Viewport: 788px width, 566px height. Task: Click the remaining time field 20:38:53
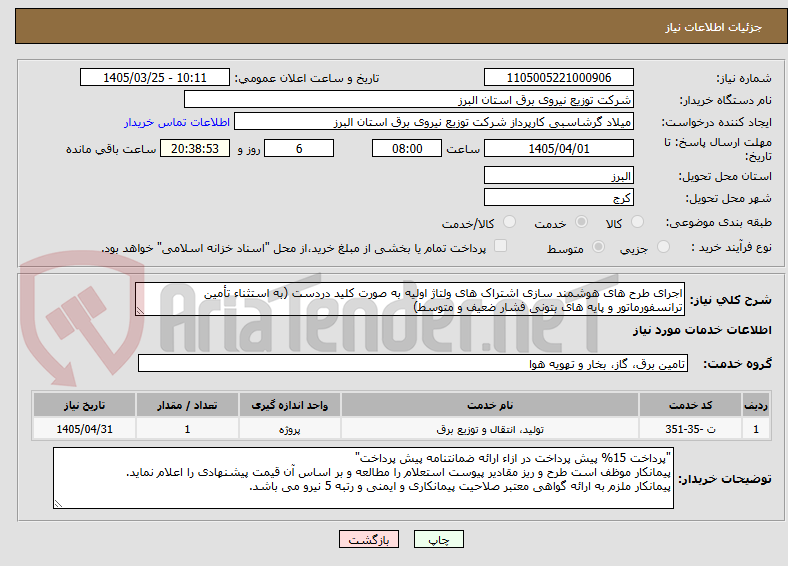tap(195, 148)
